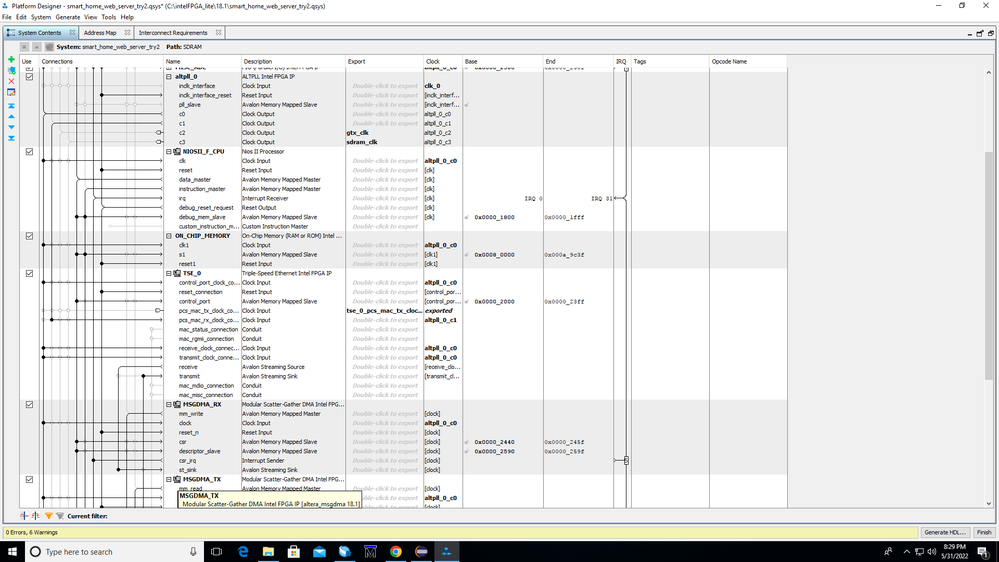The image size is (999, 562).
Task: Click the lock icon beside base address 0x0000_1800
Action: [x=467, y=217]
